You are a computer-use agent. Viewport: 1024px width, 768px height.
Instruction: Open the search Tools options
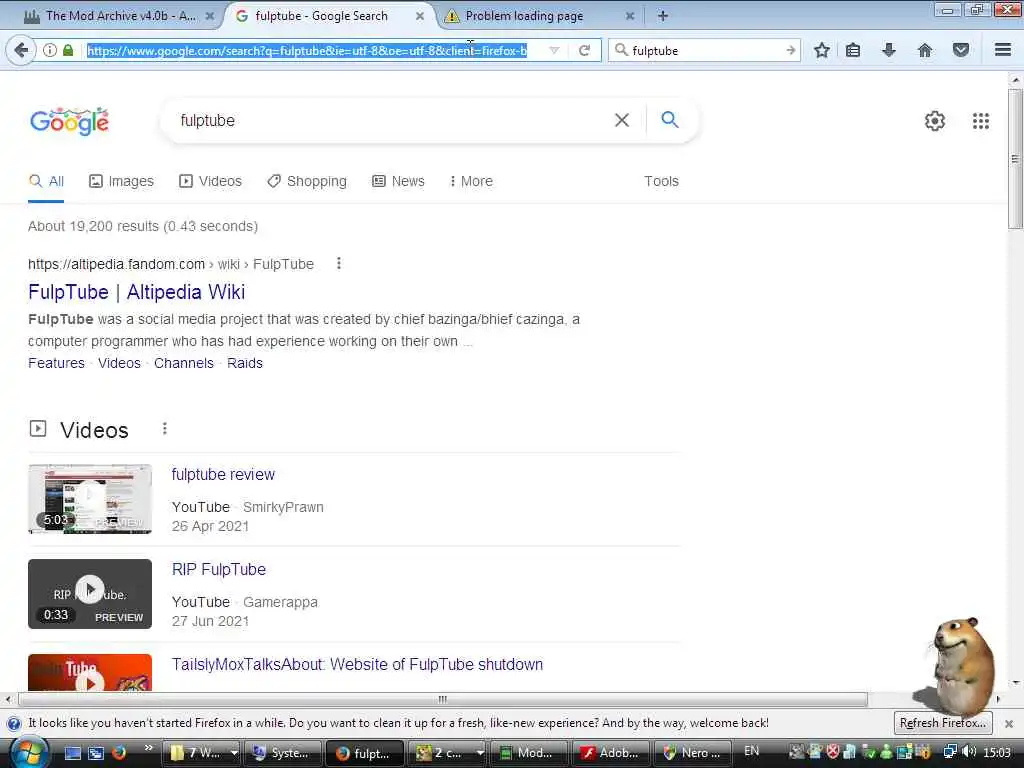[x=661, y=182]
